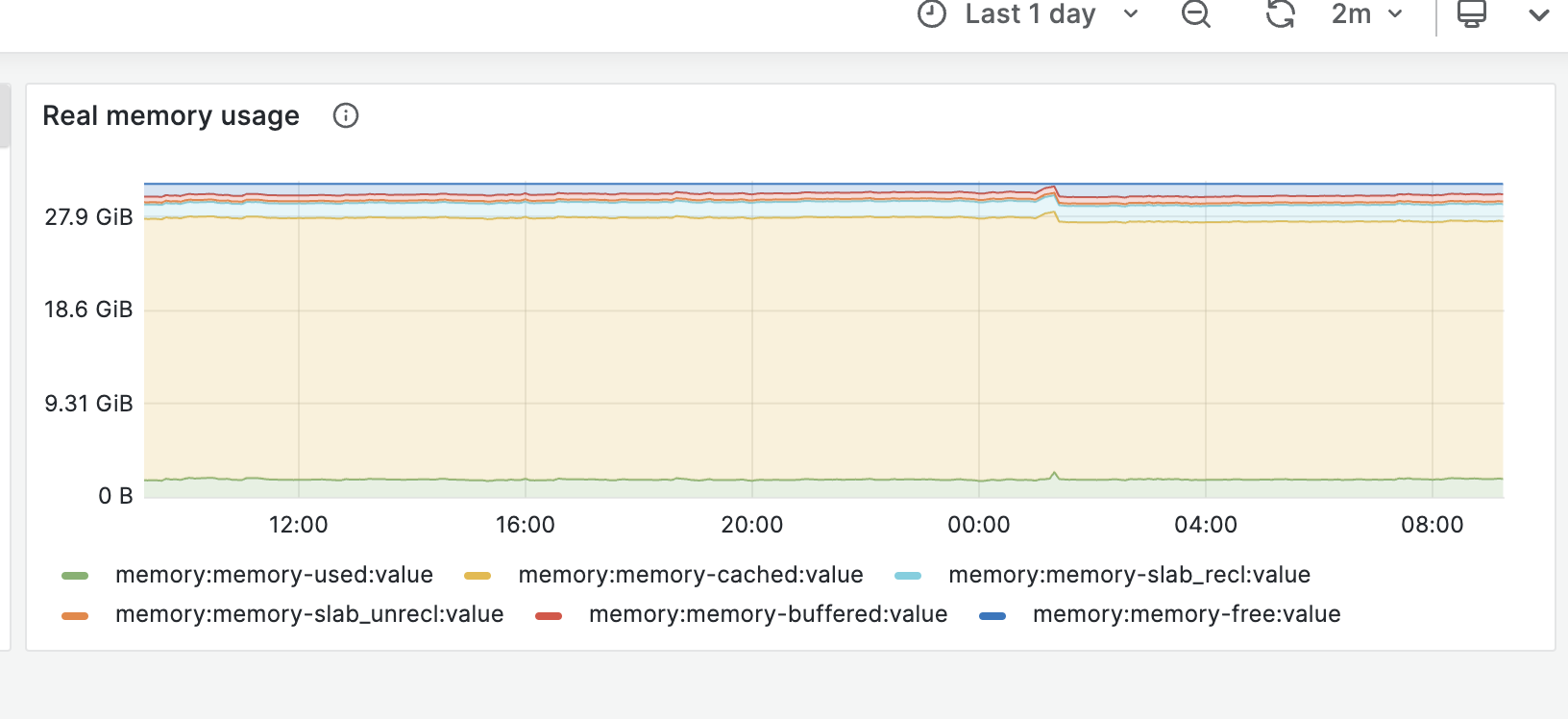Open the 2m refresh interval dropdown

pos(1367,13)
